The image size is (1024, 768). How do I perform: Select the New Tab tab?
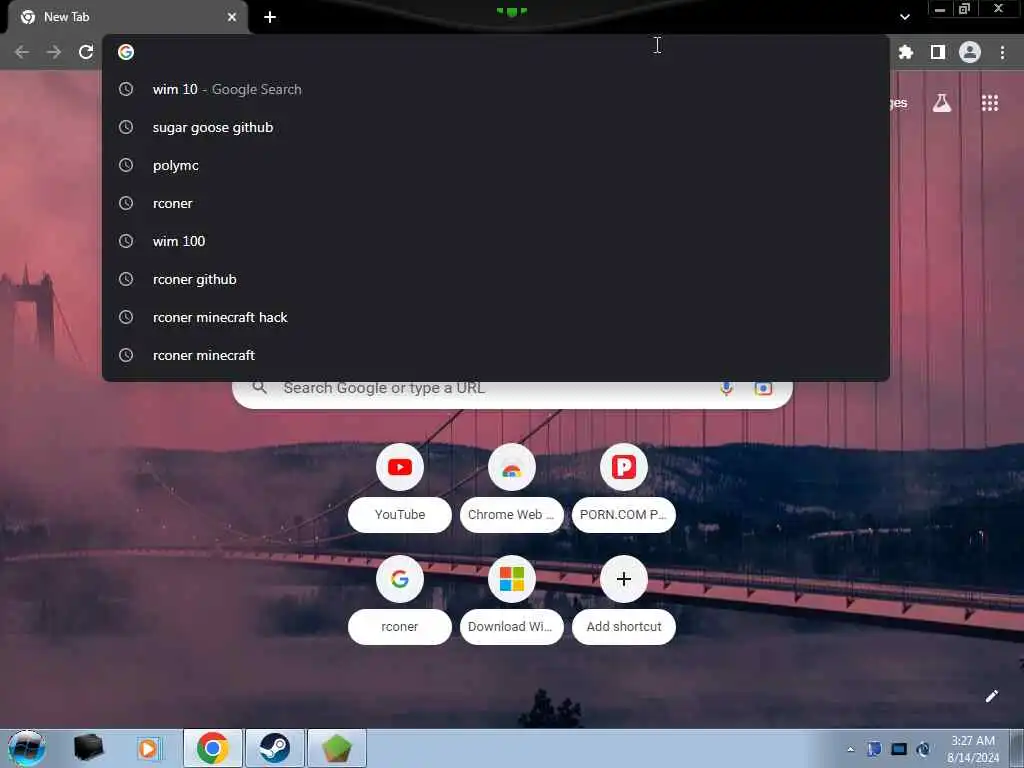[x=127, y=17]
